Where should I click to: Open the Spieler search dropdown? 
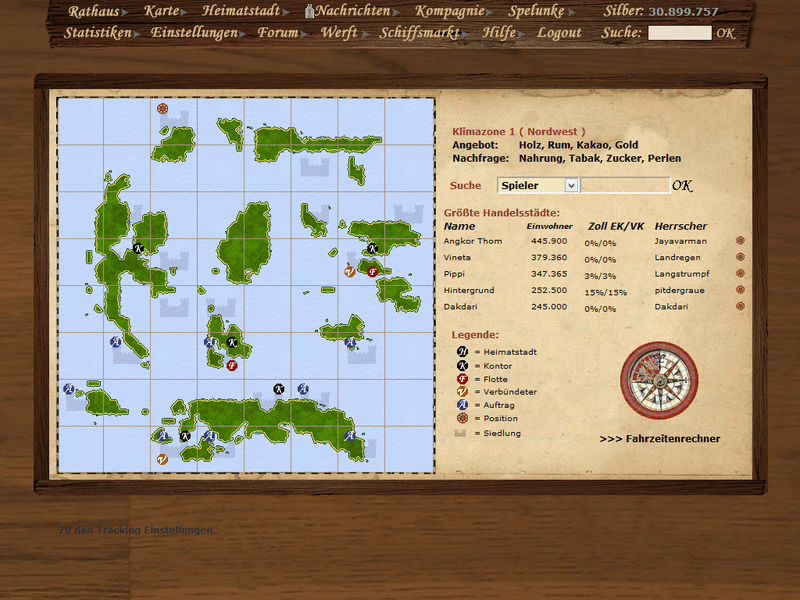point(536,185)
